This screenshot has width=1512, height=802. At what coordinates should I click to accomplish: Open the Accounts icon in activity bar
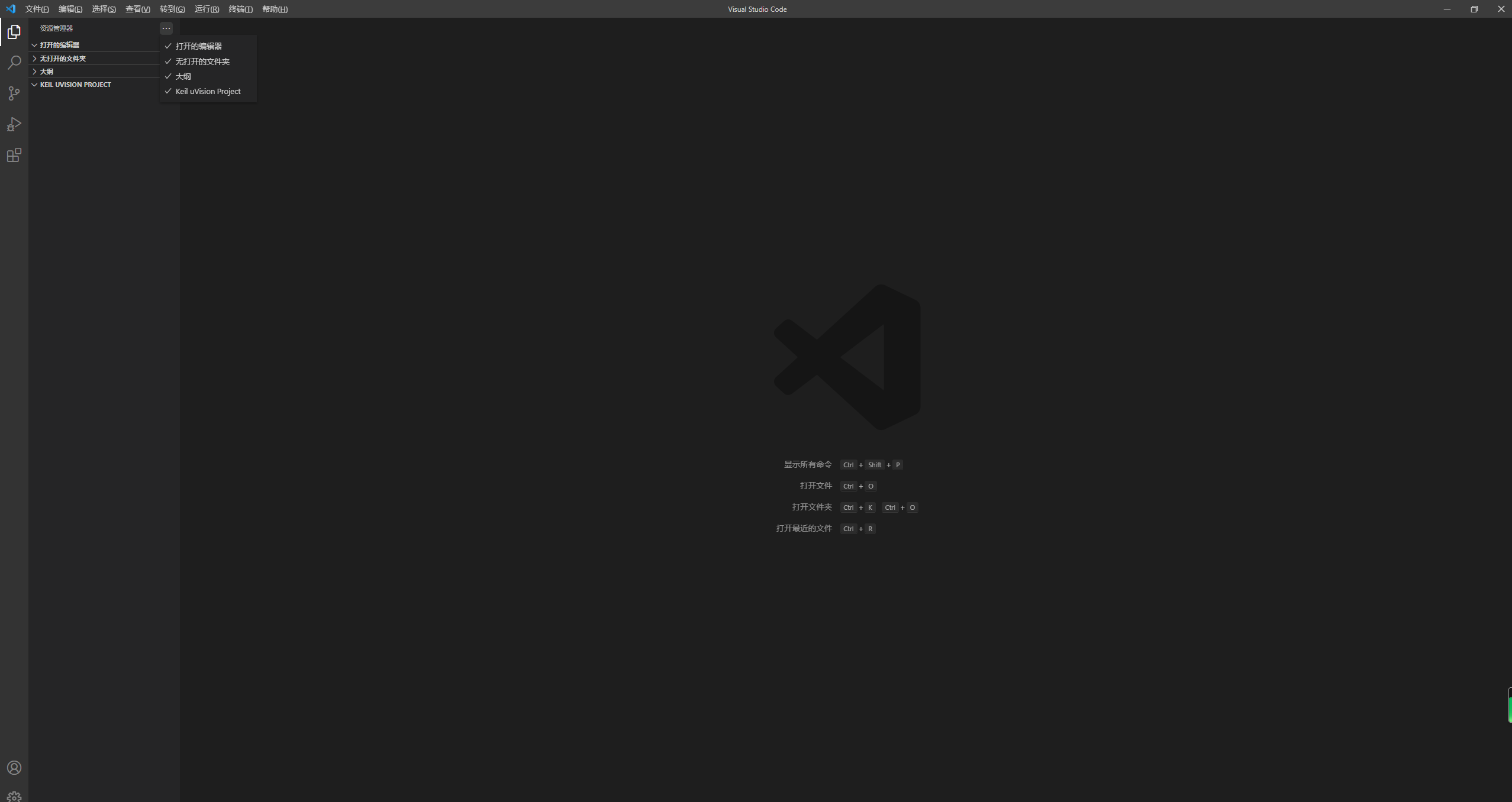click(14, 768)
